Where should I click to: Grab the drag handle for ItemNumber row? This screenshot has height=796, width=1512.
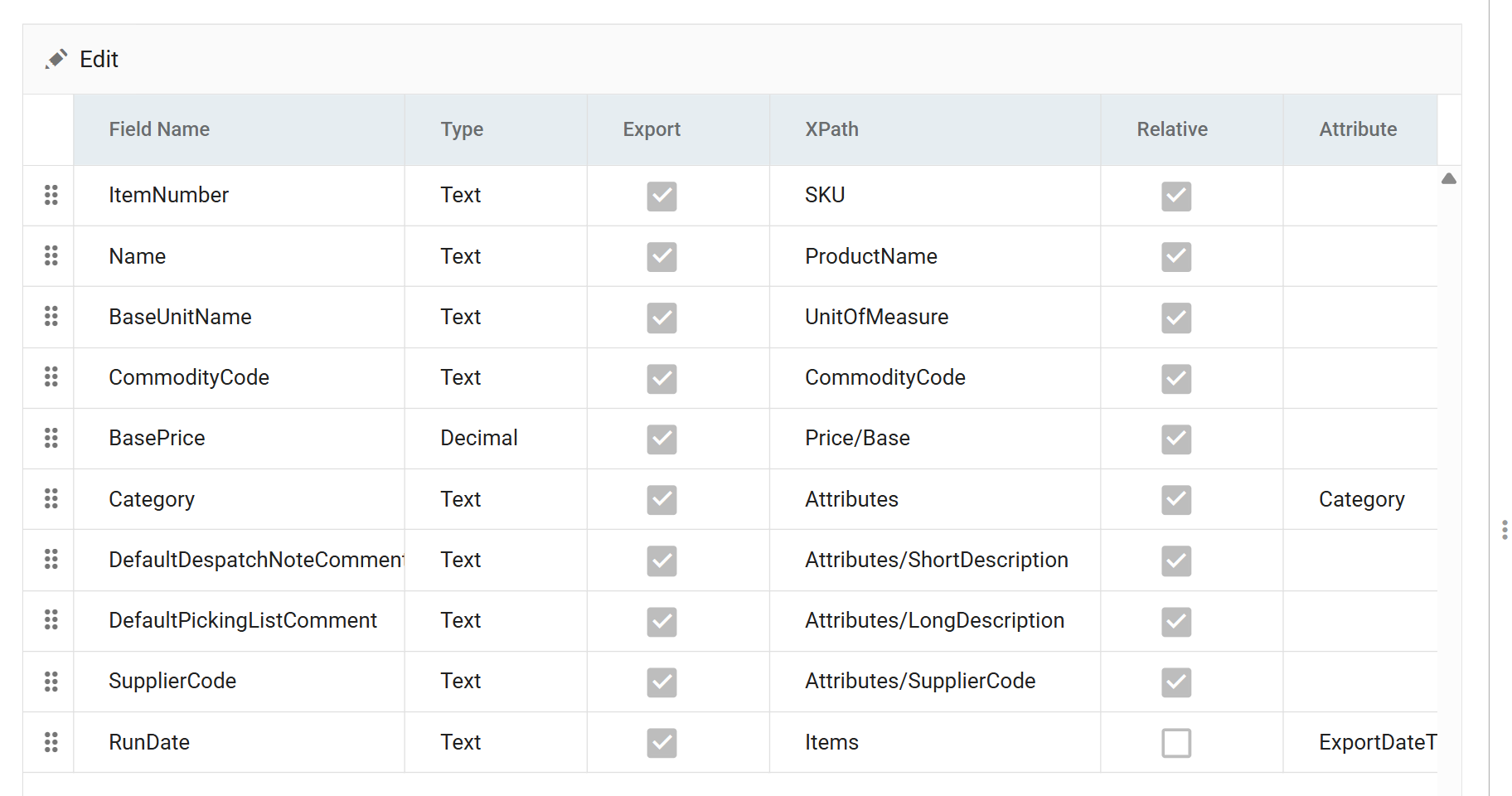point(51,195)
